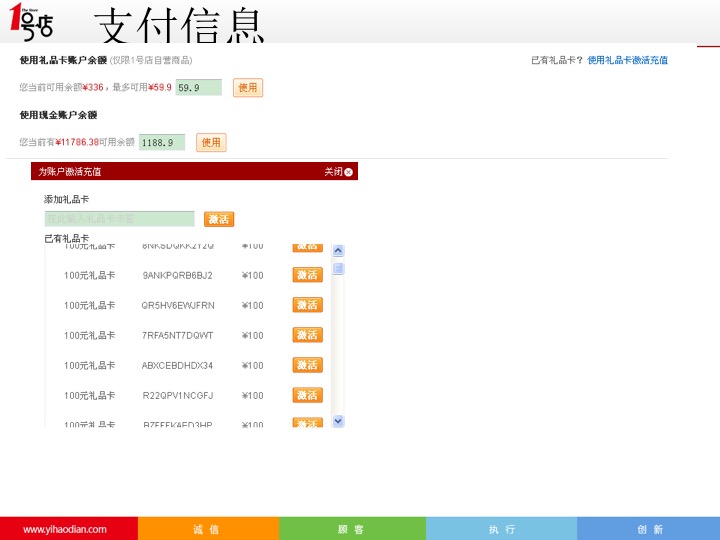Click 使用 button for gift card balance
This screenshot has width=720, height=540.
pyautogui.click(x=248, y=88)
